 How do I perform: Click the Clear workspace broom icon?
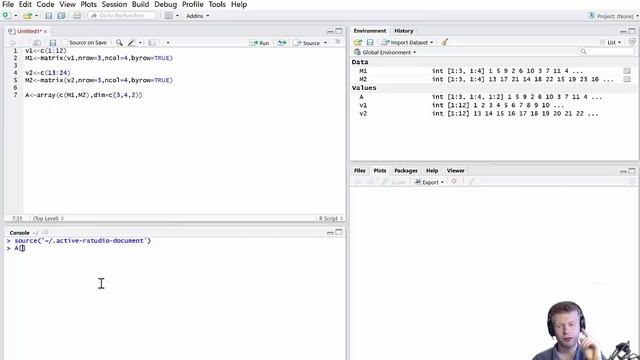point(444,42)
